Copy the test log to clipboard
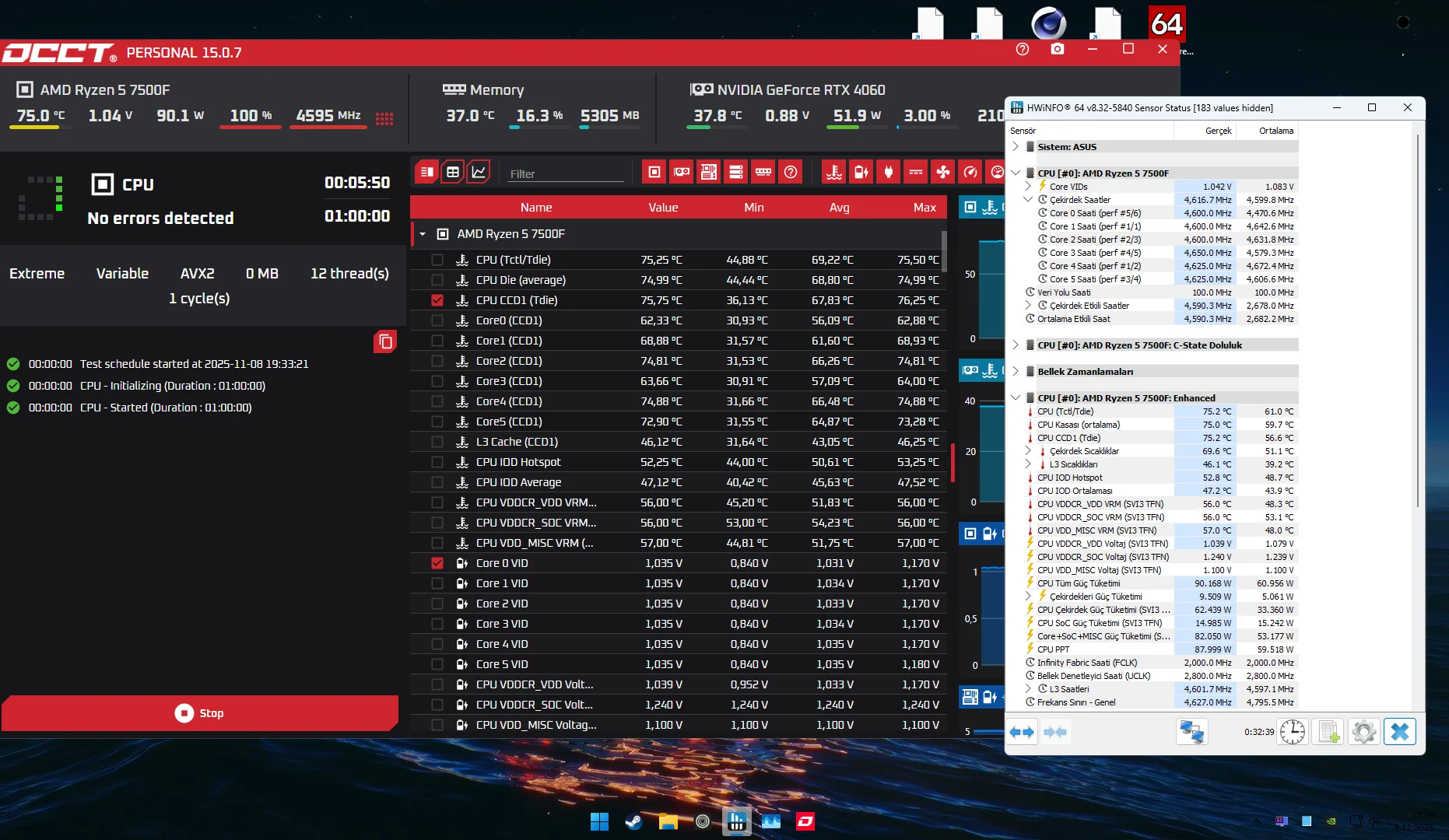 point(385,341)
